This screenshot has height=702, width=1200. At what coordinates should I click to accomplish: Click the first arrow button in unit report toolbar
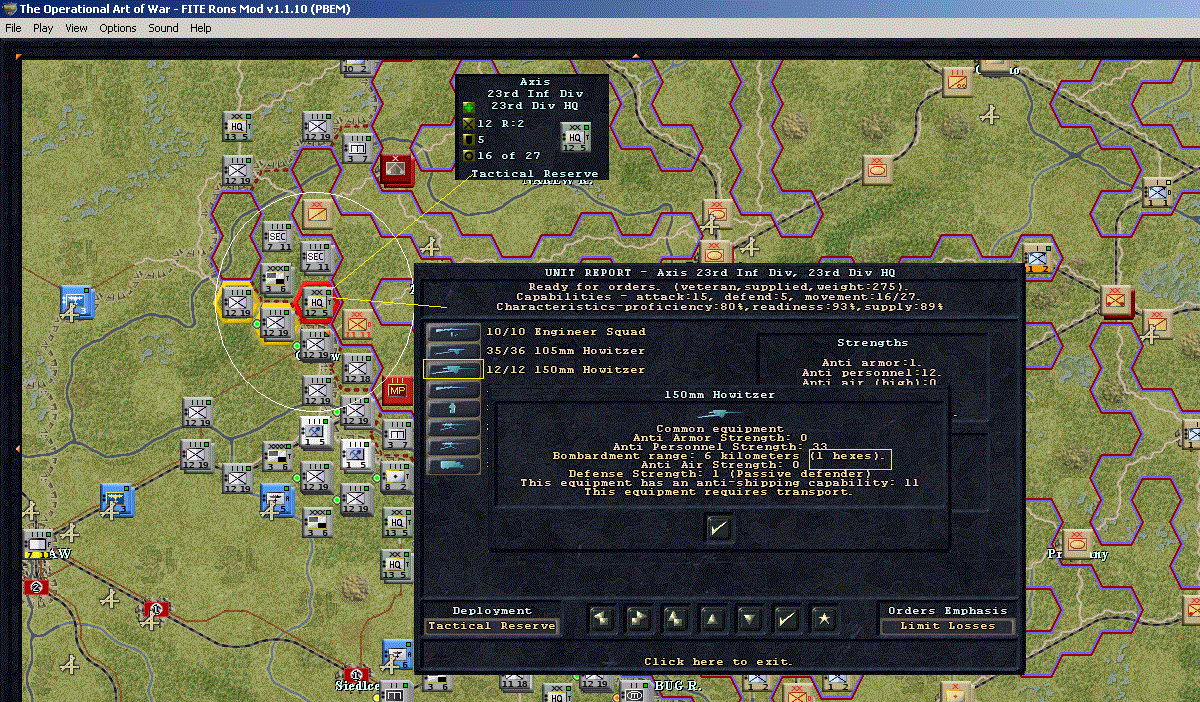(x=601, y=619)
